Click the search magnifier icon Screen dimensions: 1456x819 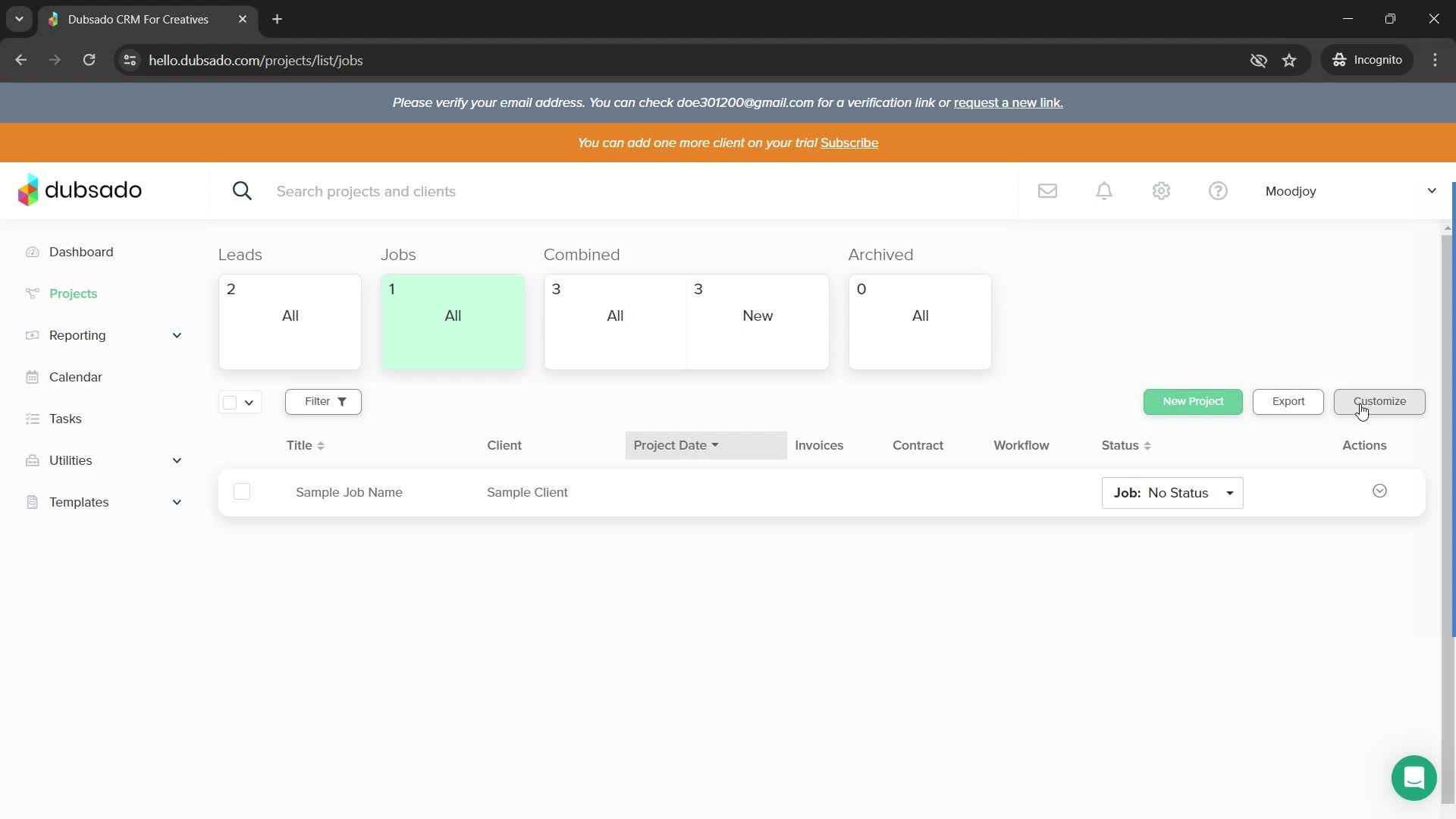(242, 191)
